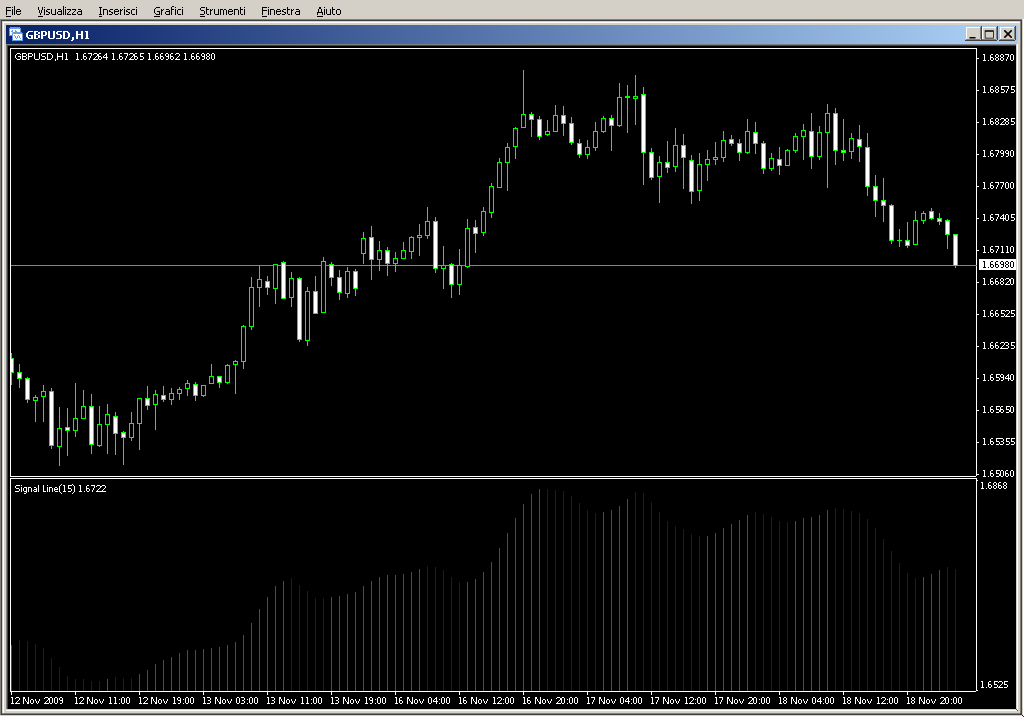Maximize the GBPUSD,H1 chart window

point(989,34)
